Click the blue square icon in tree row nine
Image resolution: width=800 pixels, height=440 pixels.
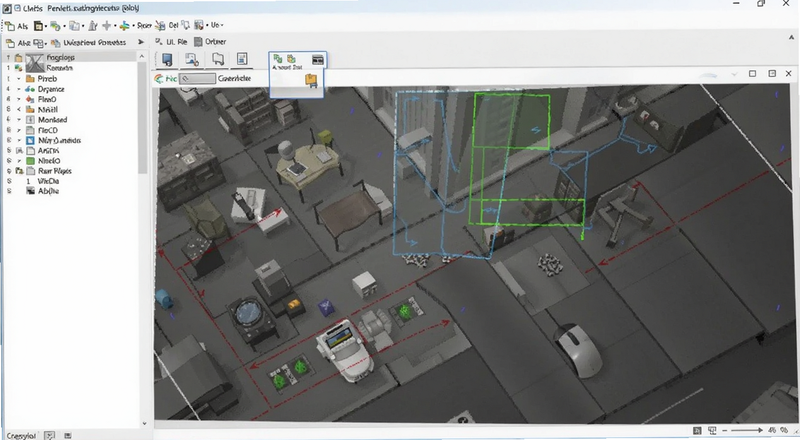[30, 140]
